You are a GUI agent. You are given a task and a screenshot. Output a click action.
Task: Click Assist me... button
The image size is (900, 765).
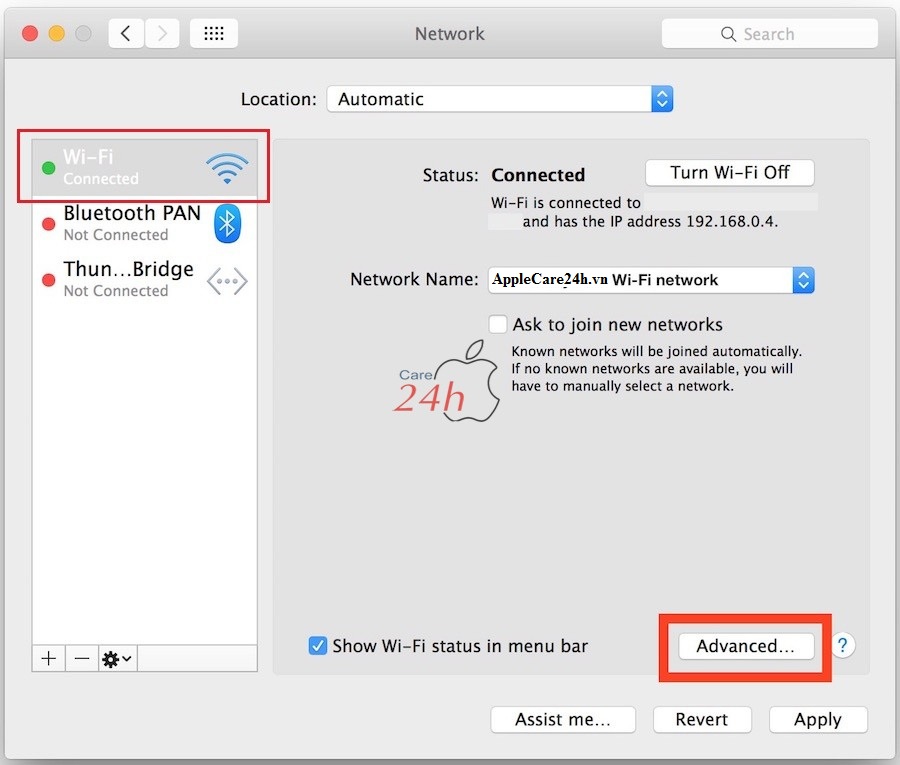[562, 720]
